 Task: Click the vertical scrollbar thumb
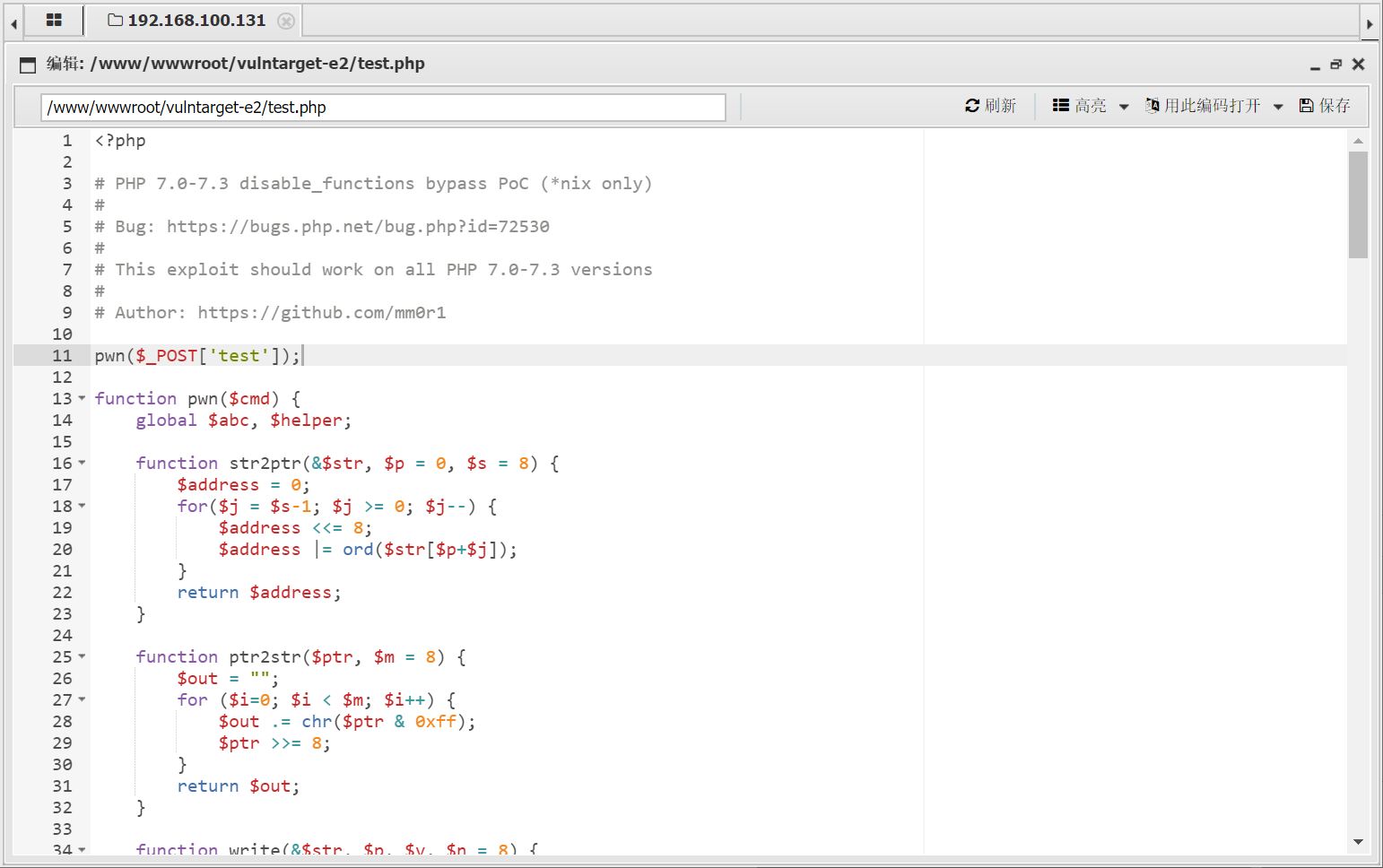point(1358,204)
